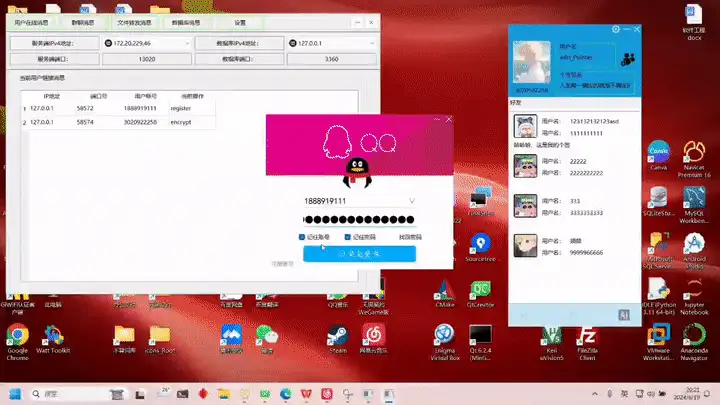
Task: Click the blue secure login button
Action: click(x=360, y=253)
